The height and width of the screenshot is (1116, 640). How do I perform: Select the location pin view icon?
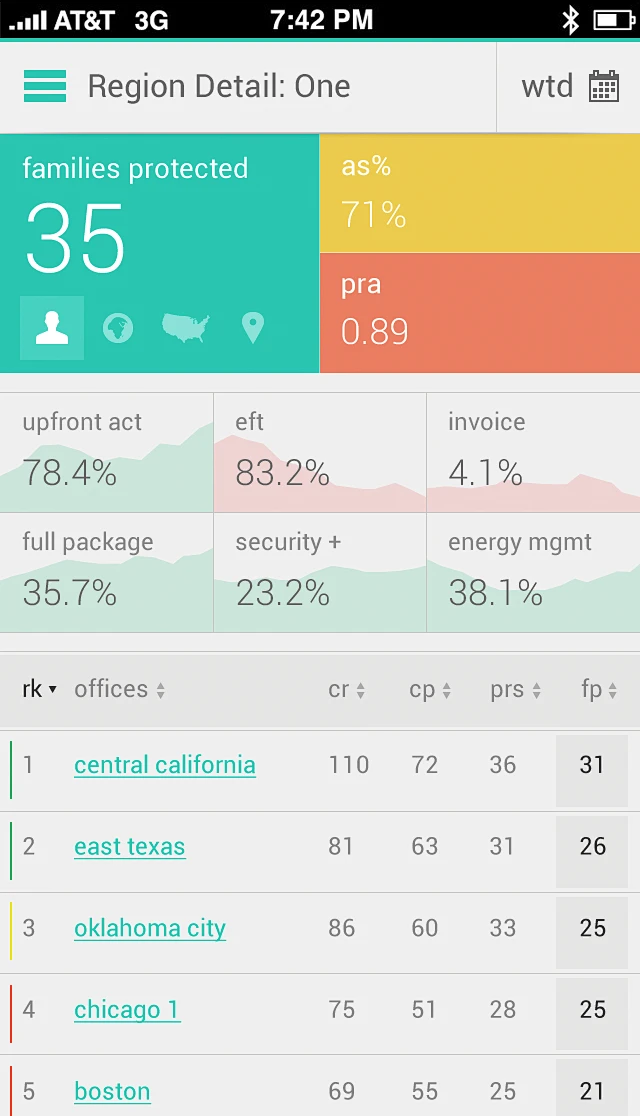pos(253,328)
